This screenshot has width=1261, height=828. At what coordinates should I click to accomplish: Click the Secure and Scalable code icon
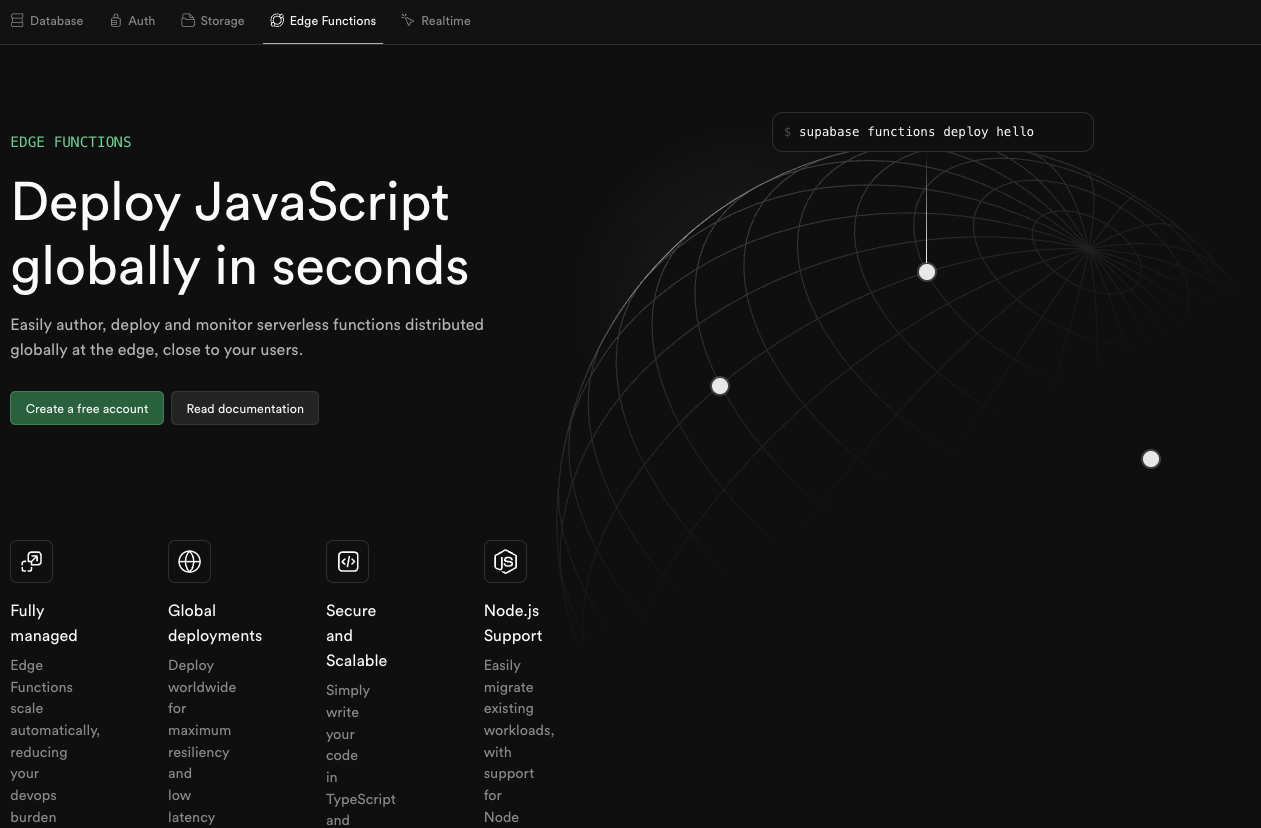[347, 562]
